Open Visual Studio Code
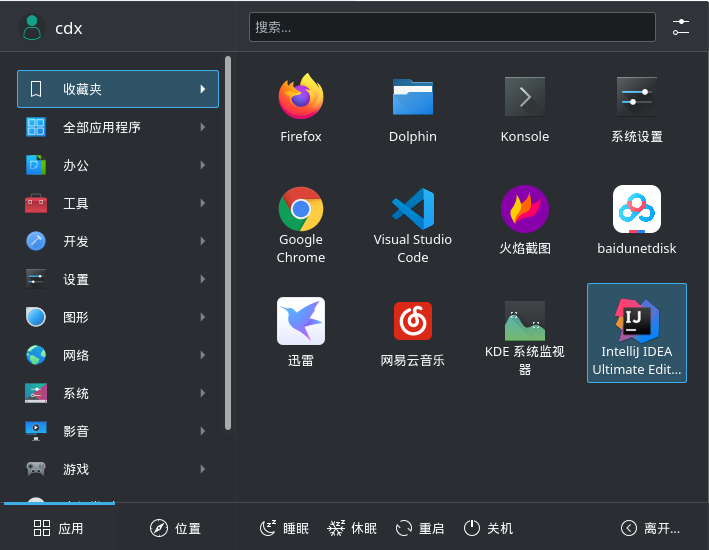709x550 pixels. tap(413, 225)
